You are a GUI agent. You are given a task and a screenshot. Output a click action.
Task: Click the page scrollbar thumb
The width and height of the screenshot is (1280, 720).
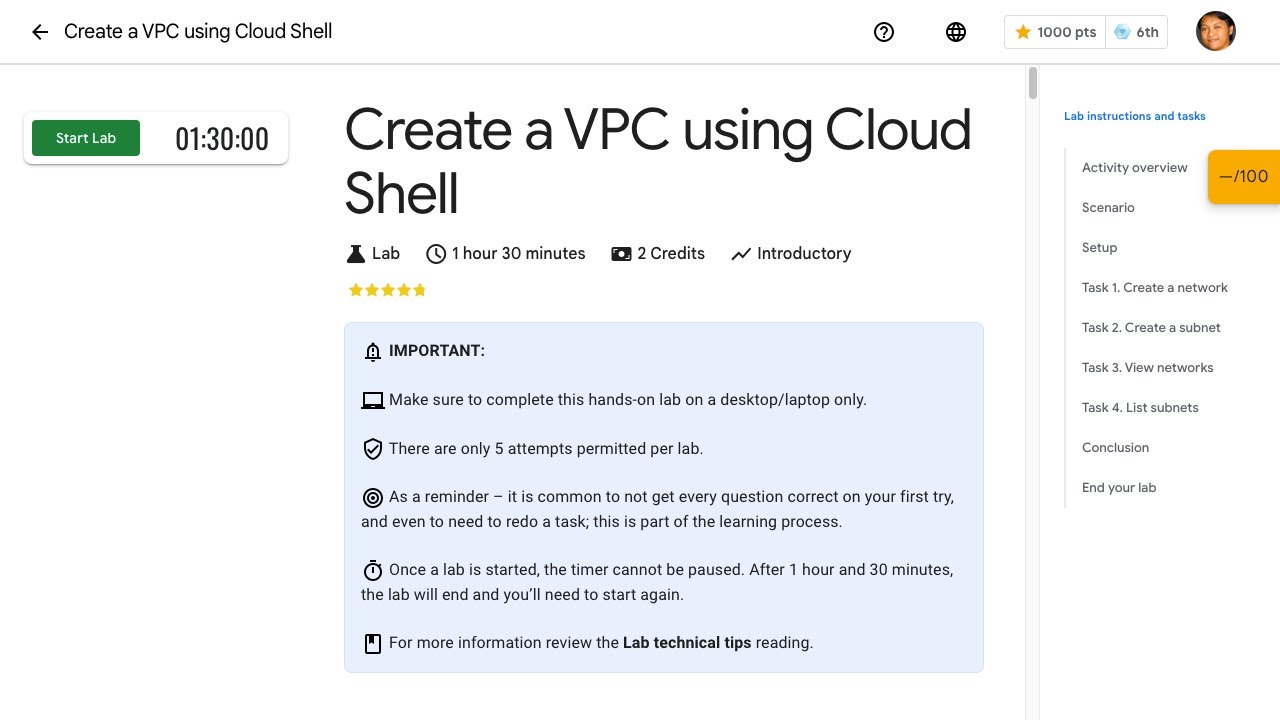(1033, 83)
